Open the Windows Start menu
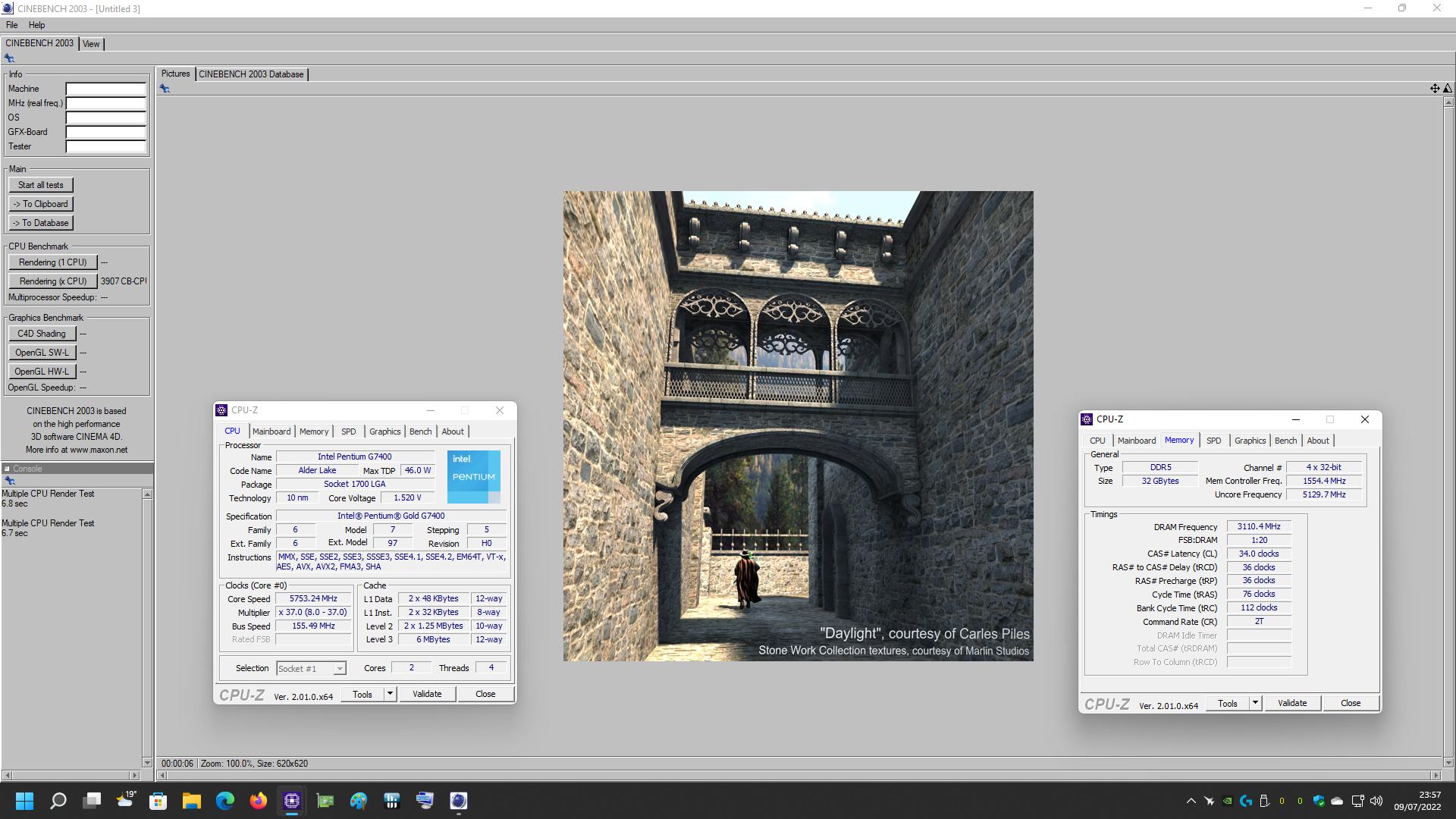1456x819 pixels. click(x=24, y=801)
